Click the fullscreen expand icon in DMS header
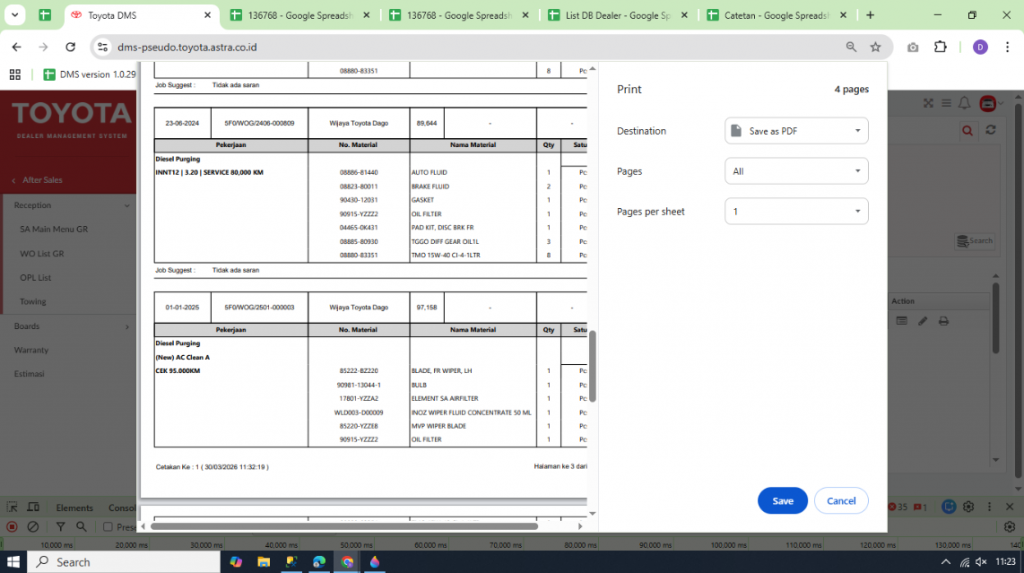The height and width of the screenshot is (573, 1024). [x=928, y=103]
